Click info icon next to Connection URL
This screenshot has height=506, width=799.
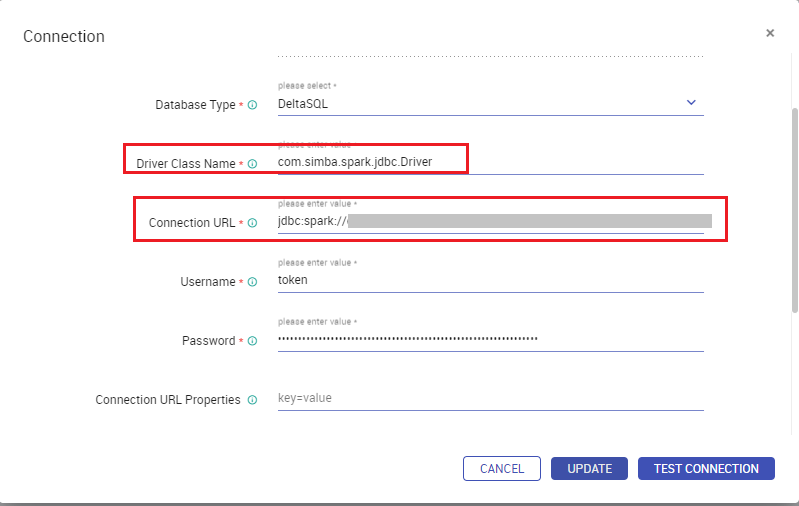click(252, 223)
